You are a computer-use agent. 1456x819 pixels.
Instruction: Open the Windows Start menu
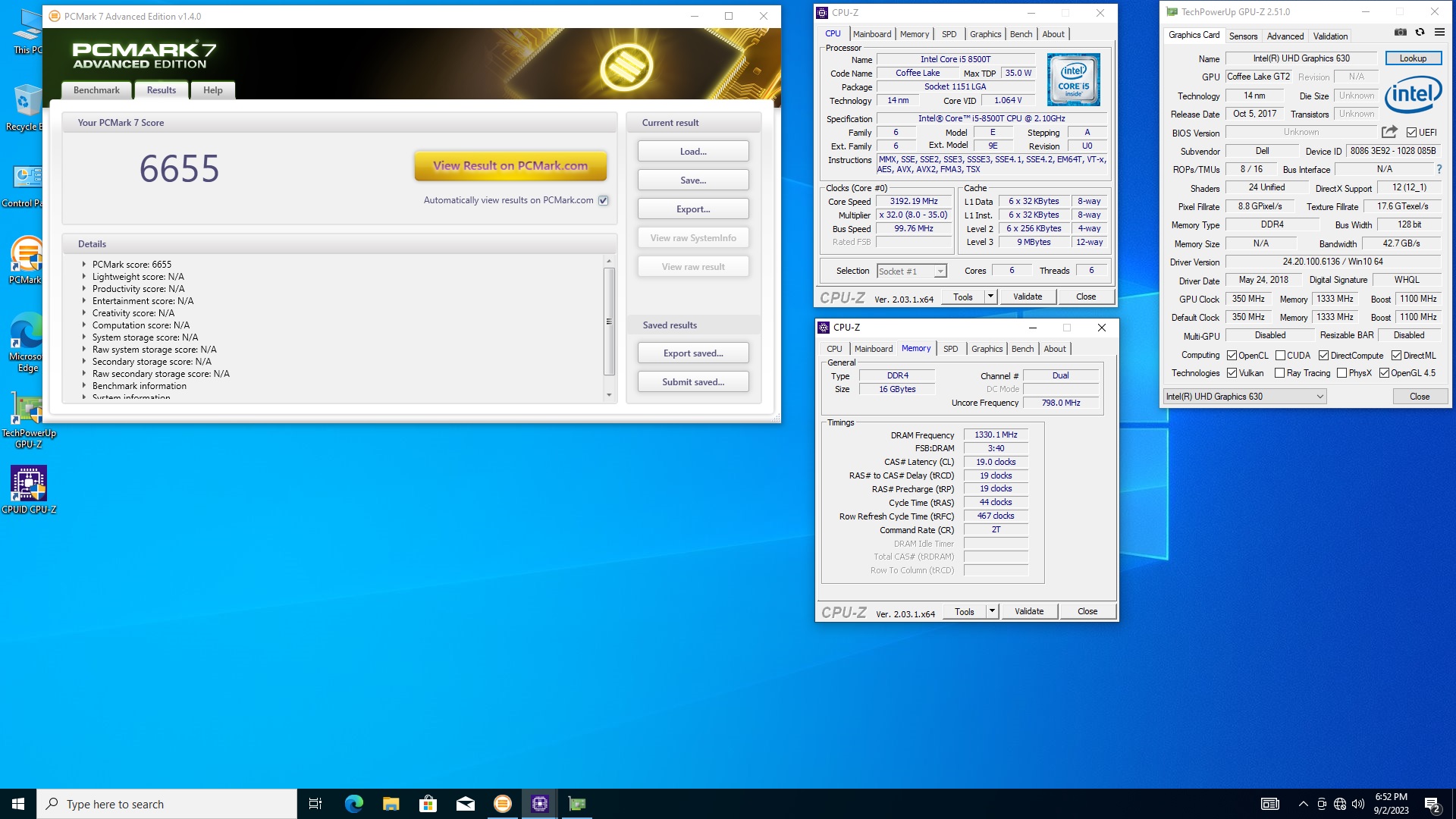pos(18,804)
